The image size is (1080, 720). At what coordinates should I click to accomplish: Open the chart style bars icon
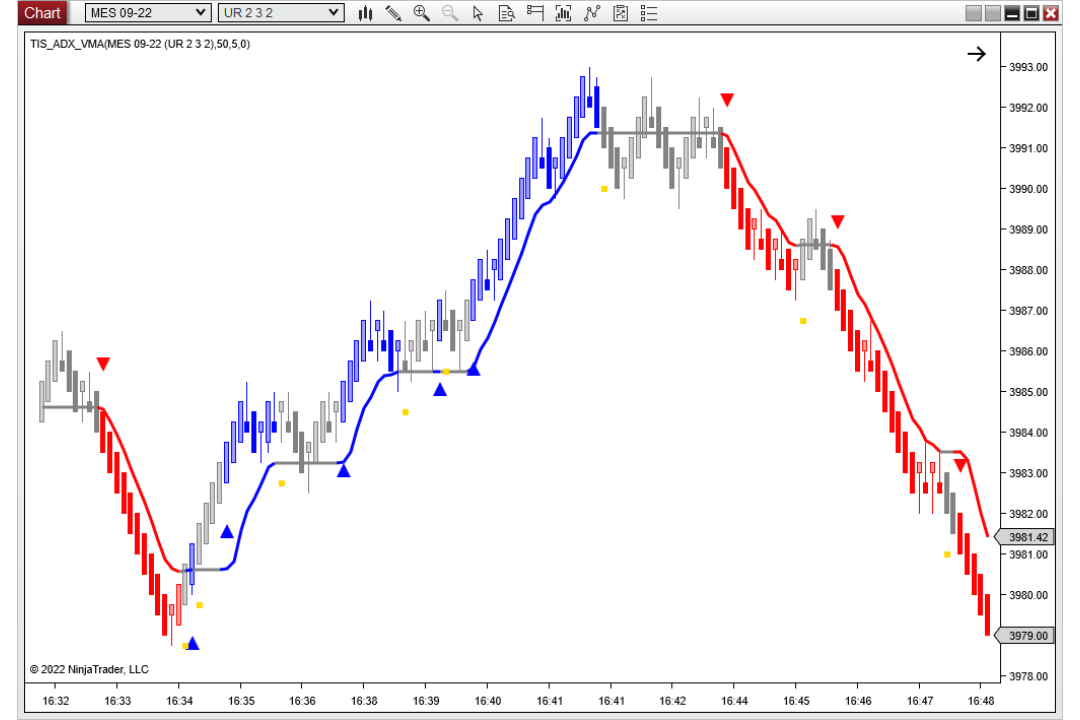[x=365, y=13]
